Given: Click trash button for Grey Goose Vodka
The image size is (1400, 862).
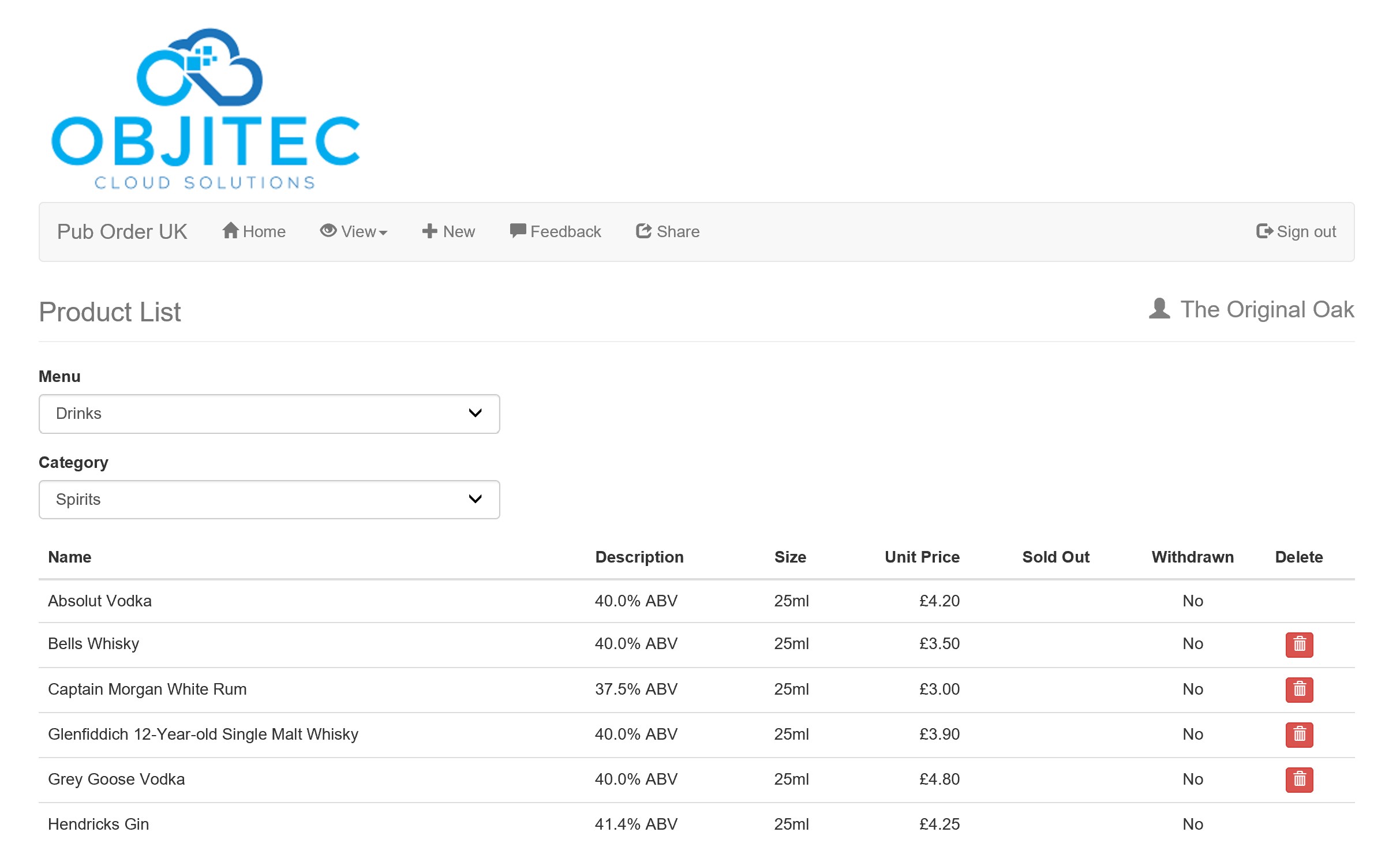Looking at the screenshot, I should coord(1299,779).
